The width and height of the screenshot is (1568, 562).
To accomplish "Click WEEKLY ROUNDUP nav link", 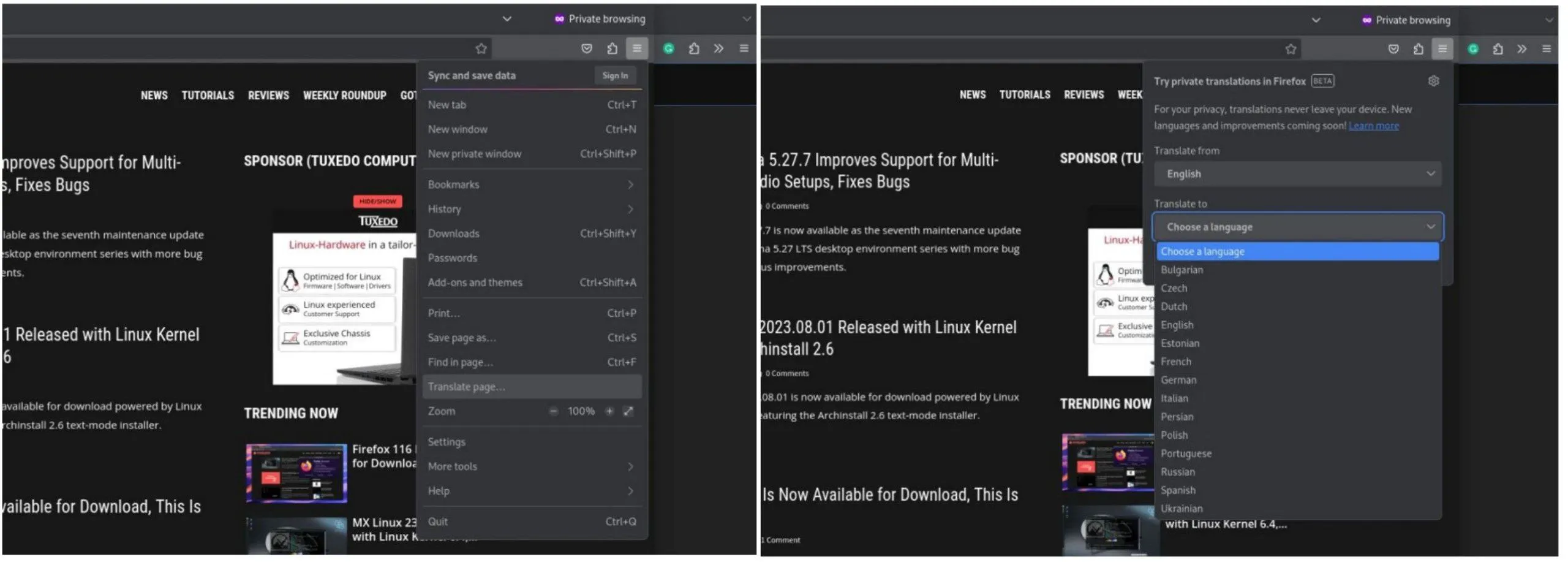I will click(x=344, y=96).
